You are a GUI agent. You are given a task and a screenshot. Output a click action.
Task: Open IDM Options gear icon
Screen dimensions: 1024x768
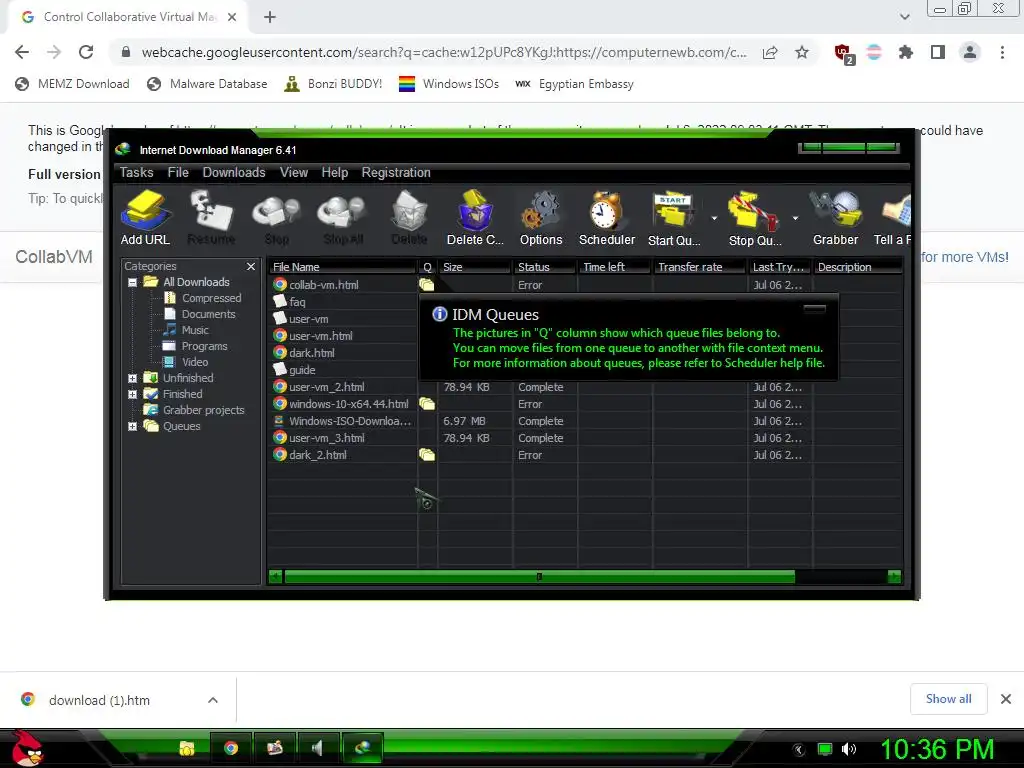click(541, 218)
